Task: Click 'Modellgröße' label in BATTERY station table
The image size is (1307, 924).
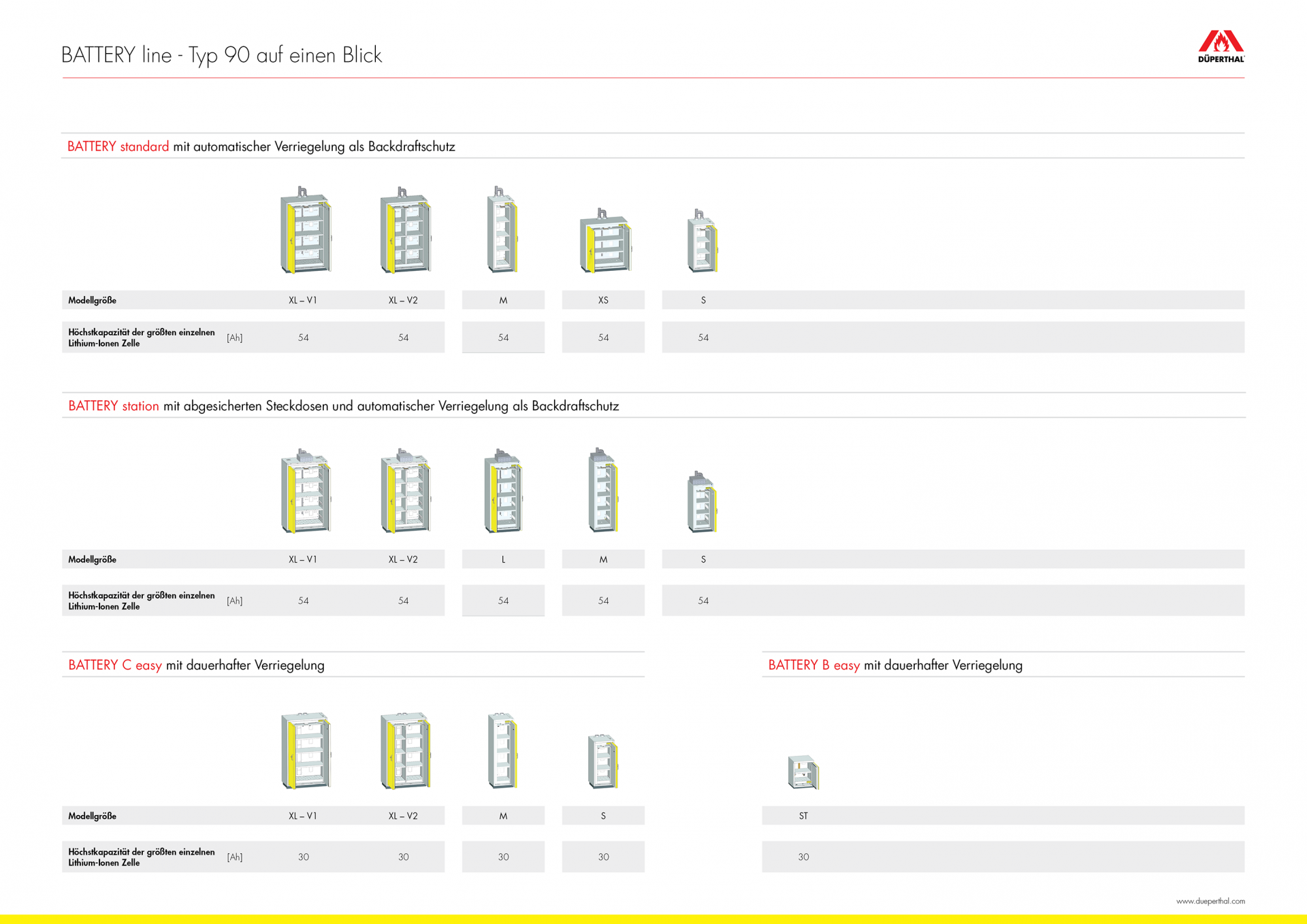Action: pos(92,559)
